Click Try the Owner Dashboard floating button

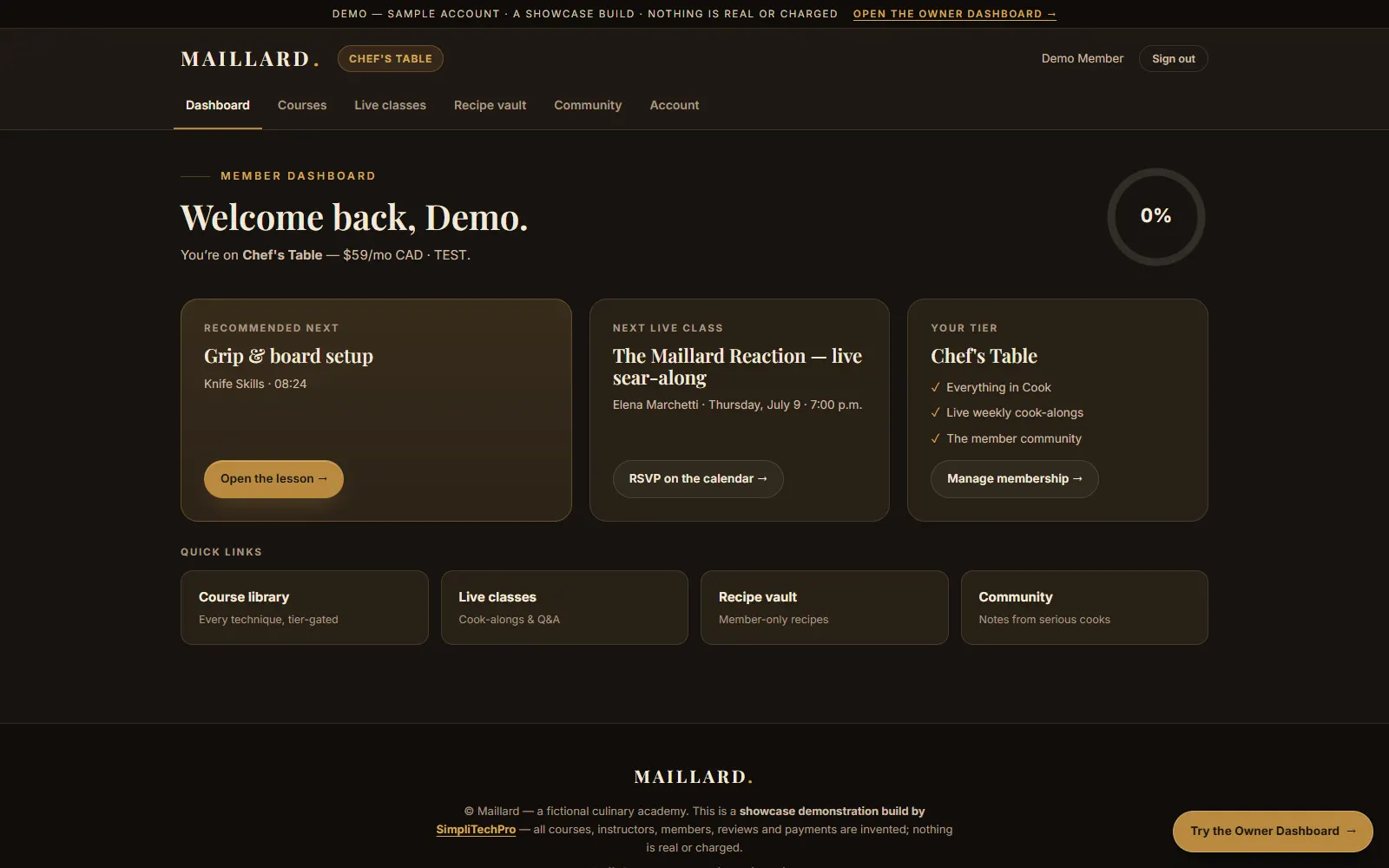pos(1273,832)
